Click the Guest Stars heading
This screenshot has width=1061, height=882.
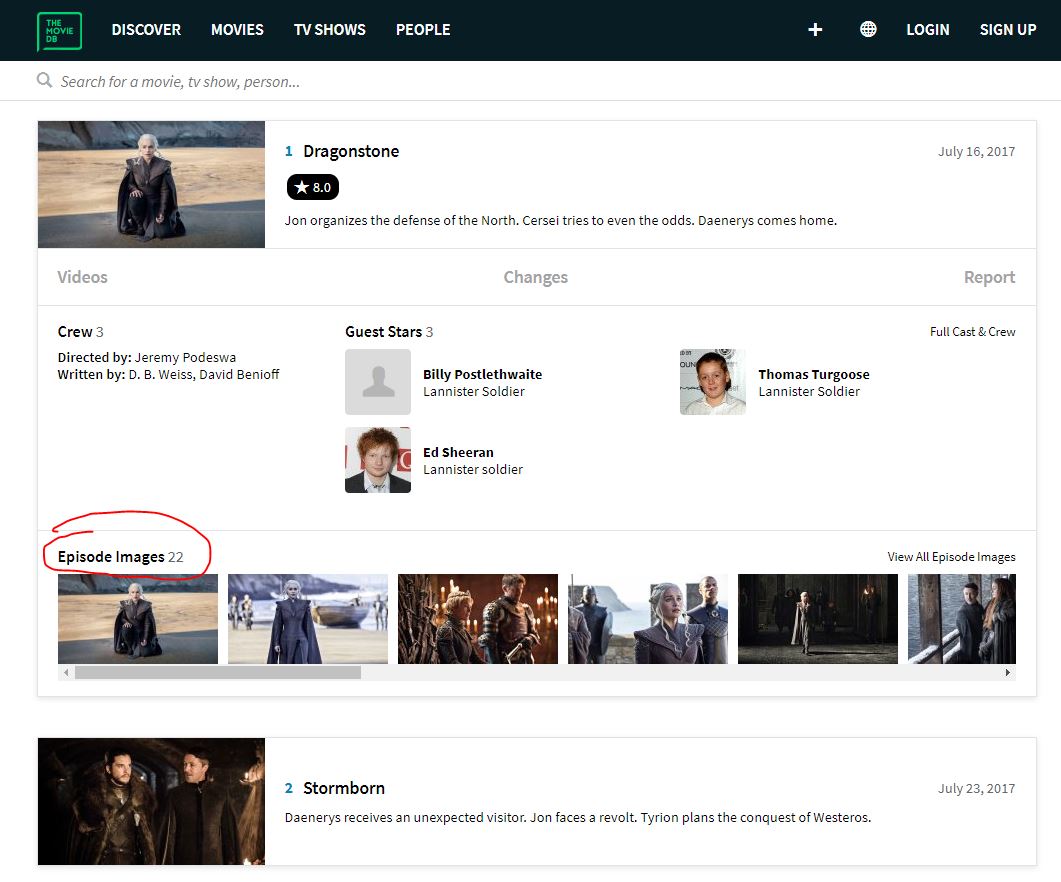[384, 332]
